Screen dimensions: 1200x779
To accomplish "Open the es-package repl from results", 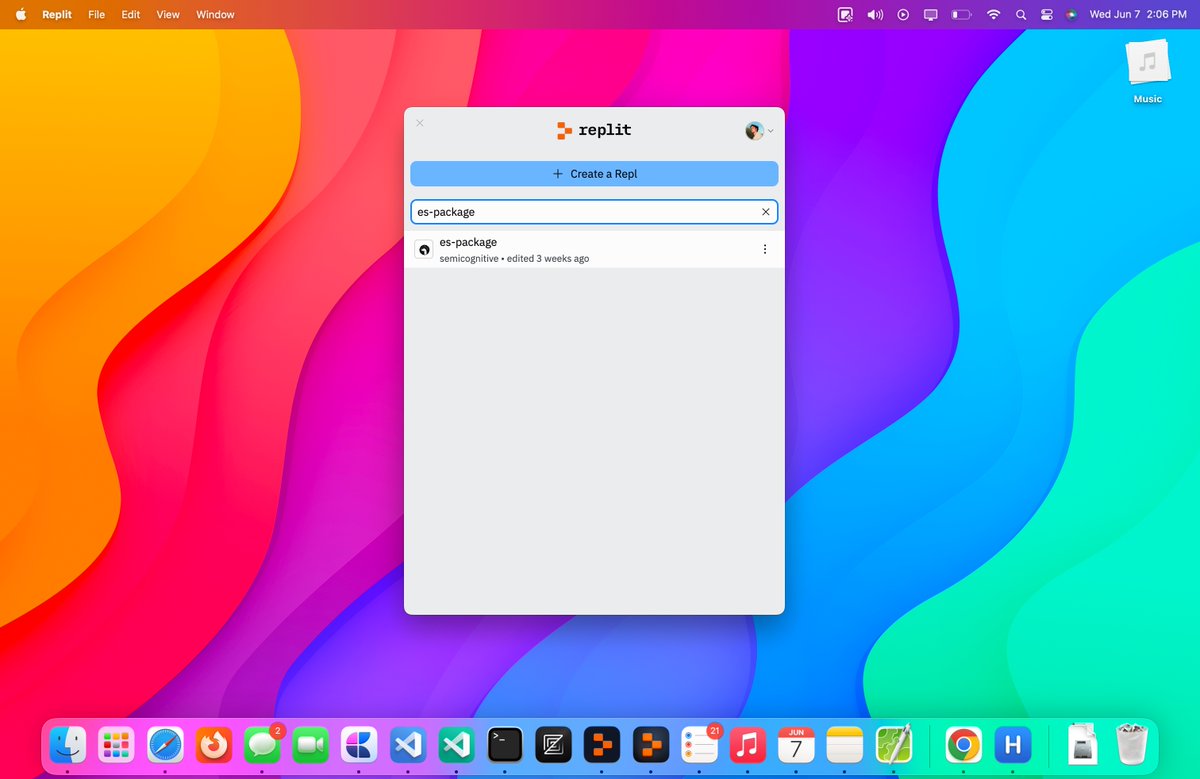I will [594, 250].
